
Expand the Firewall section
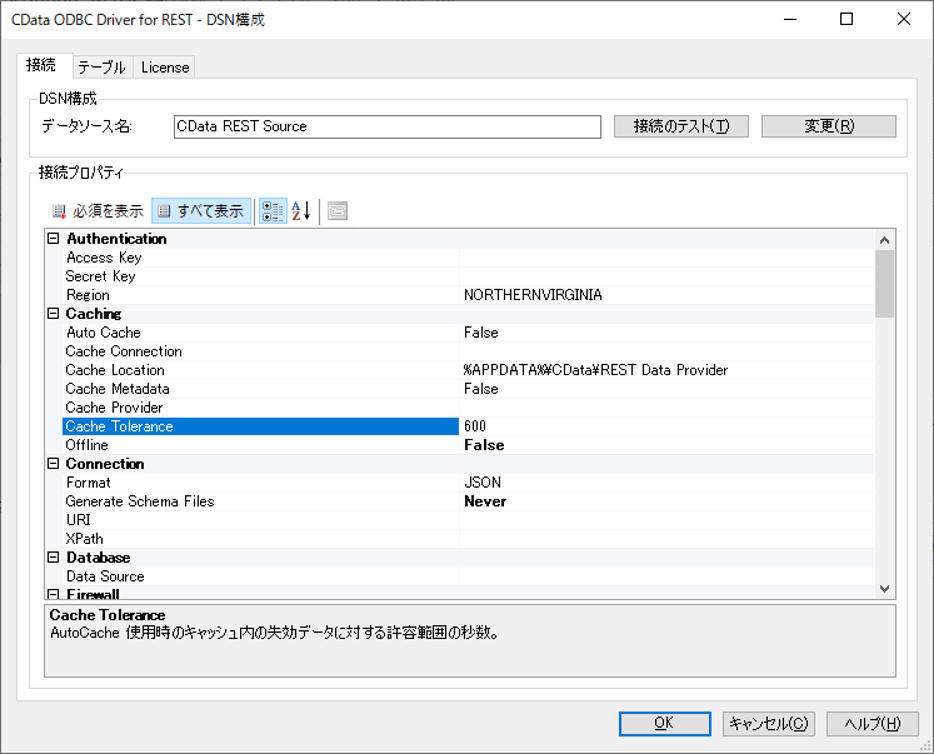pos(52,594)
